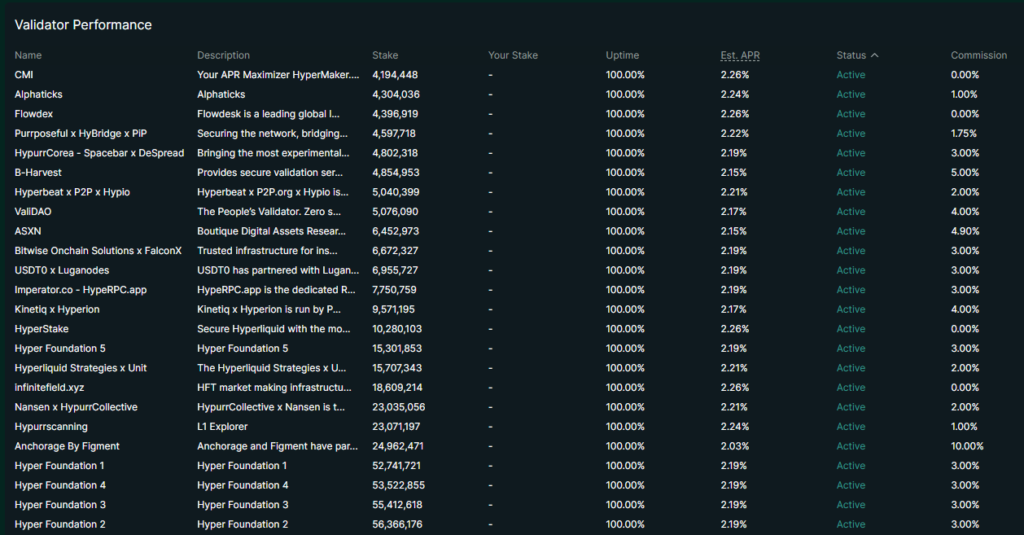Select Hyperbeat x P2P x Hypio
1024x535 pixels.
coord(72,193)
